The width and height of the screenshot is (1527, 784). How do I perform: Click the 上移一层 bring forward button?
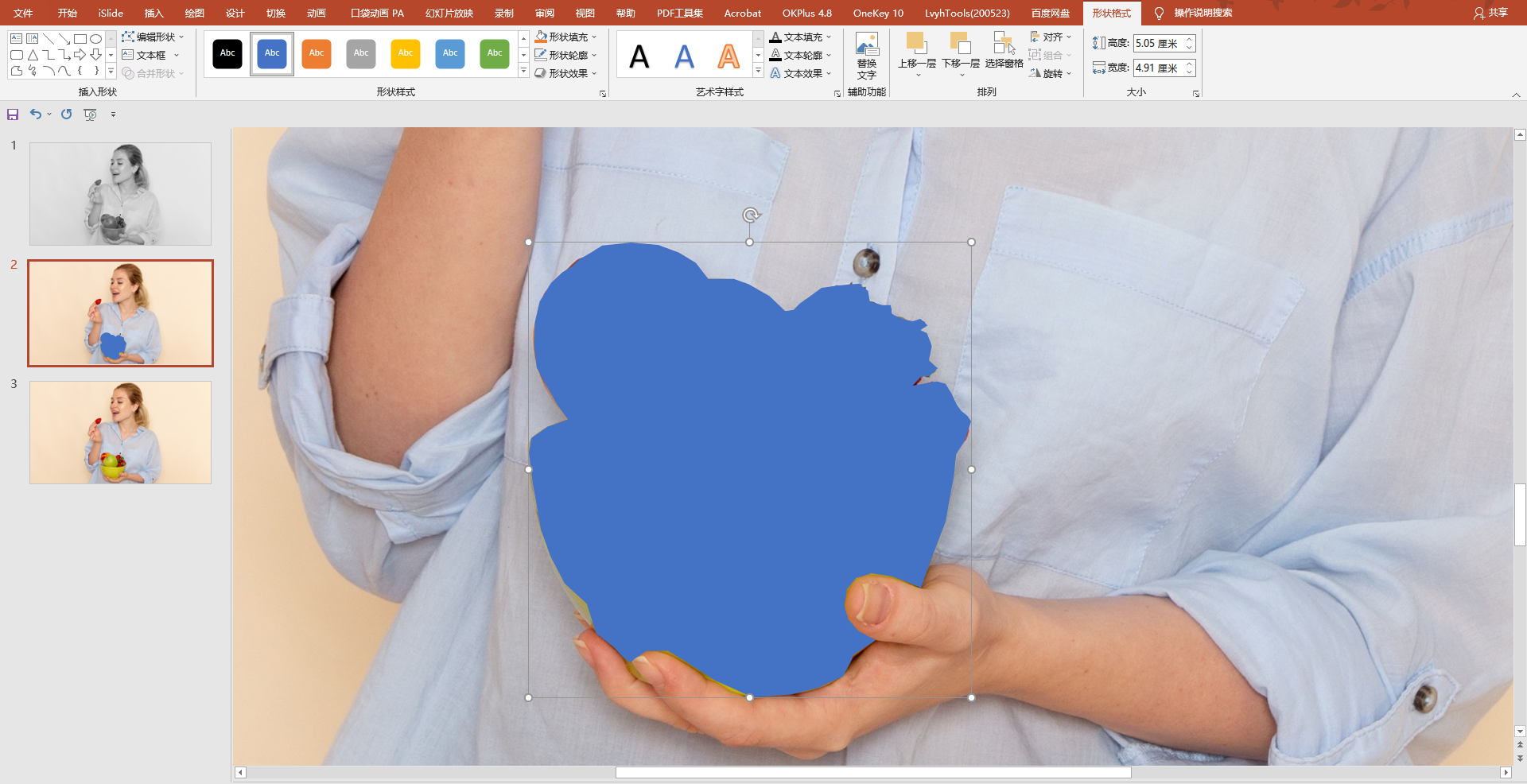click(x=917, y=53)
